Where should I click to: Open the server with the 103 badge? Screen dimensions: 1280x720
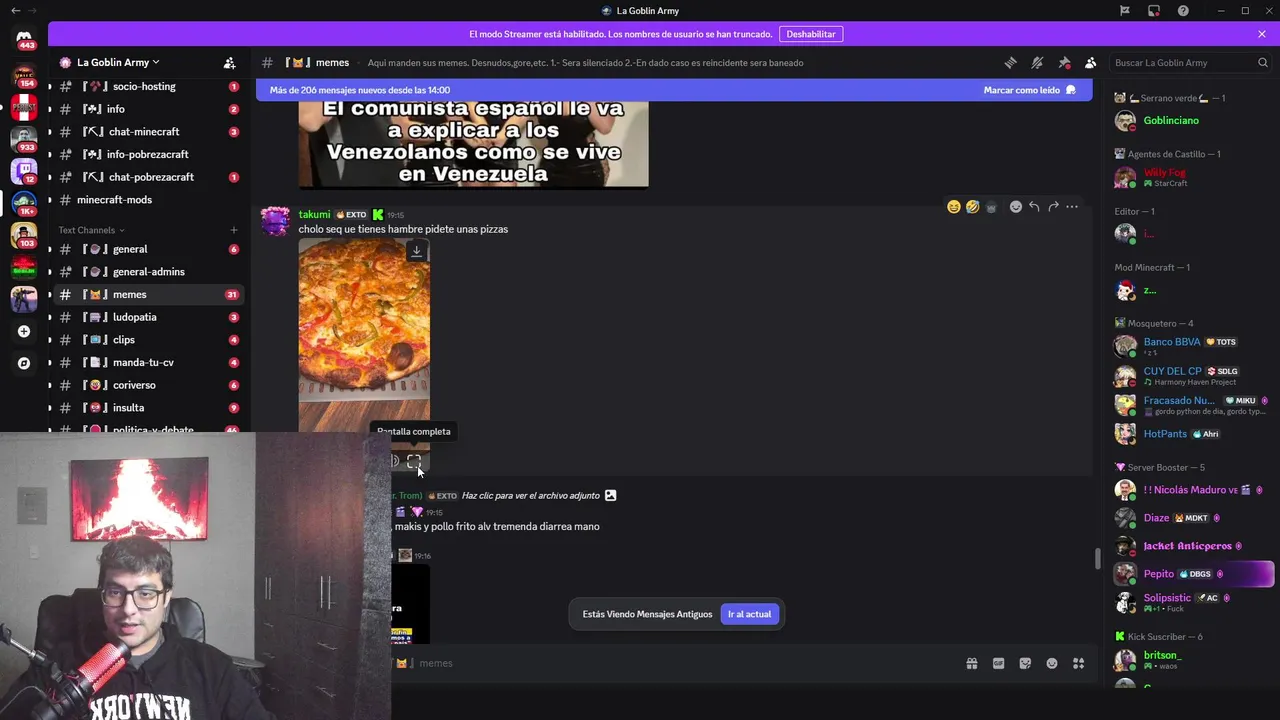click(24, 236)
